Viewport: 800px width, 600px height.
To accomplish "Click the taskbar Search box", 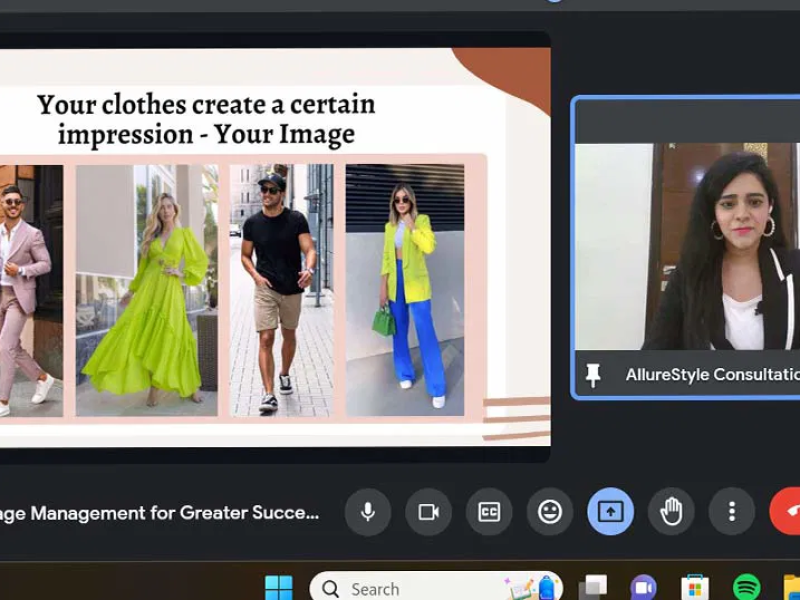I will coord(436,588).
